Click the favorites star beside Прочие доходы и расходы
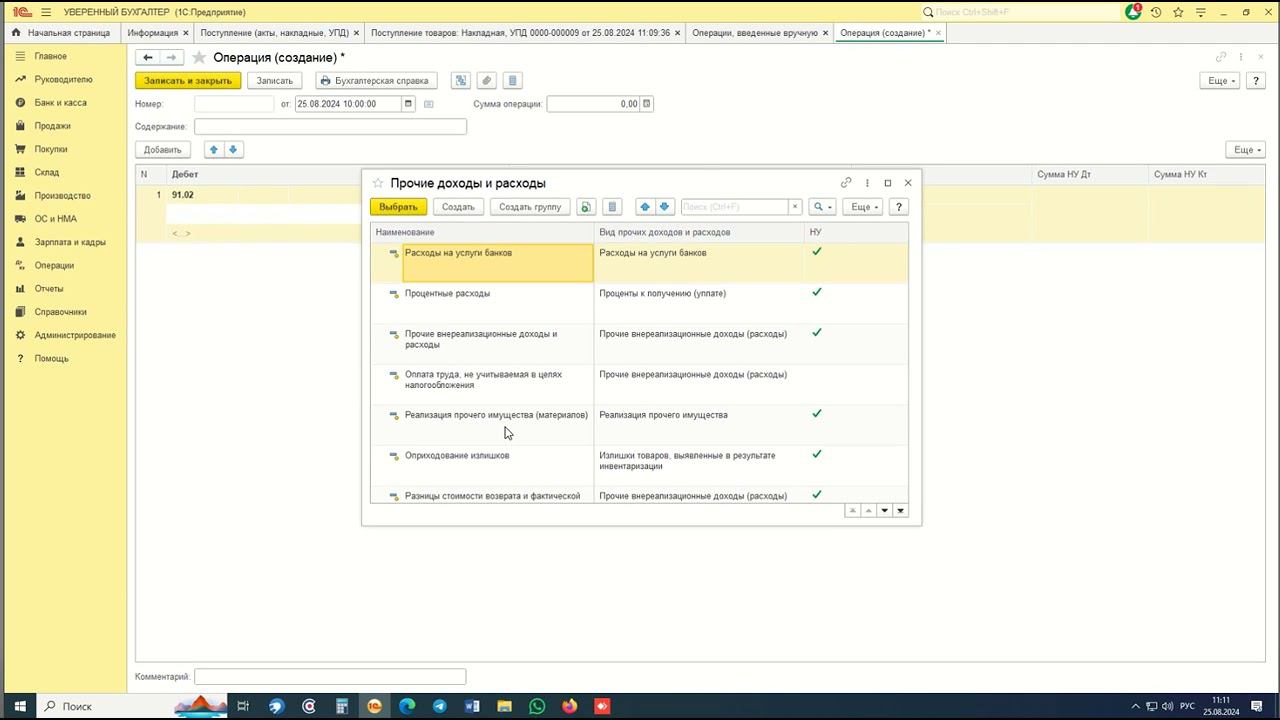The height and width of the screenshot is (720, 1280). [378, 183]
